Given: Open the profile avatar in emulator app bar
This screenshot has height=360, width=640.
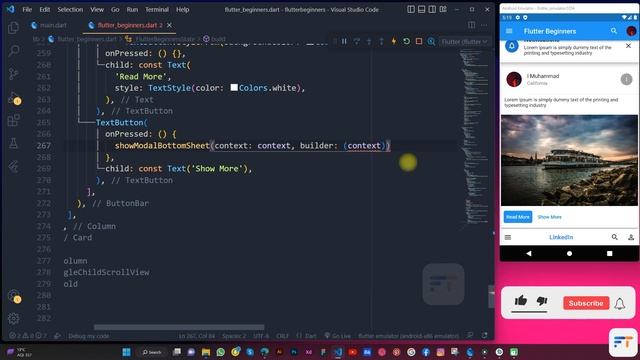Looking at the screenshot, I should tap(631, 31).
